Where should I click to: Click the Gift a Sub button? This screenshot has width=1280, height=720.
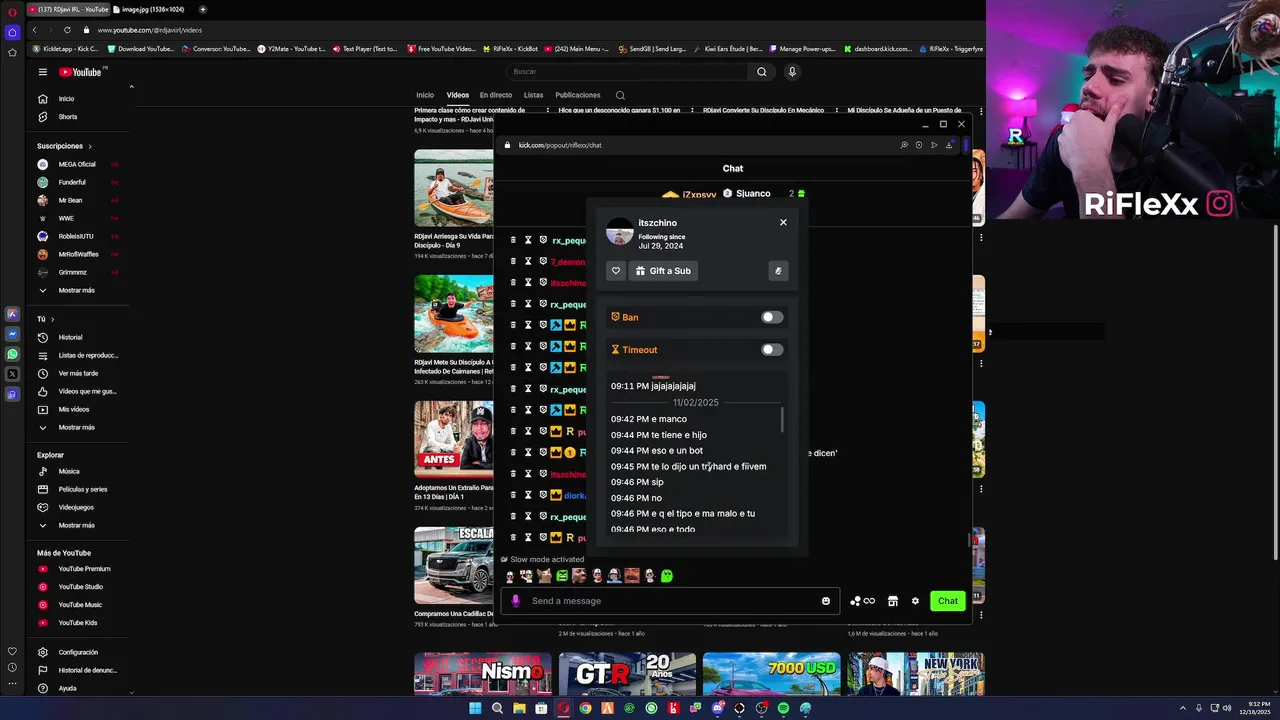[x=663, y=271]
